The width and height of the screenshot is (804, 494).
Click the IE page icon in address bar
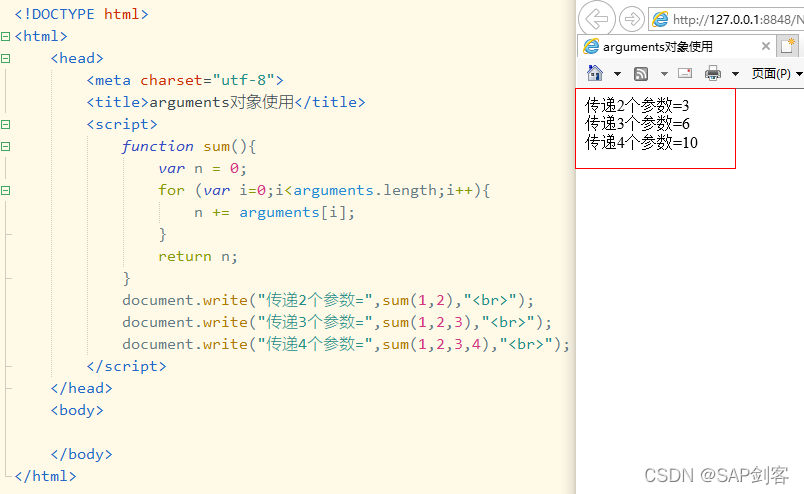point(660,19)
